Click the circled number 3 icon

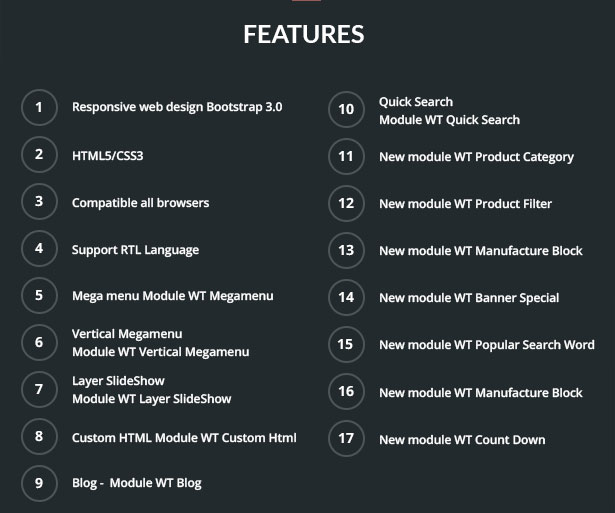click(39, 202)
